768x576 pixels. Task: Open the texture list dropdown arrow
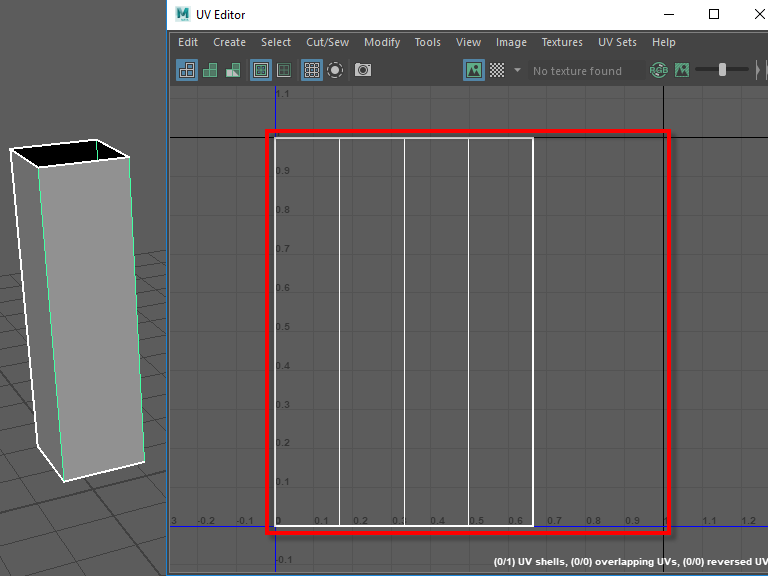coord(517,70)
